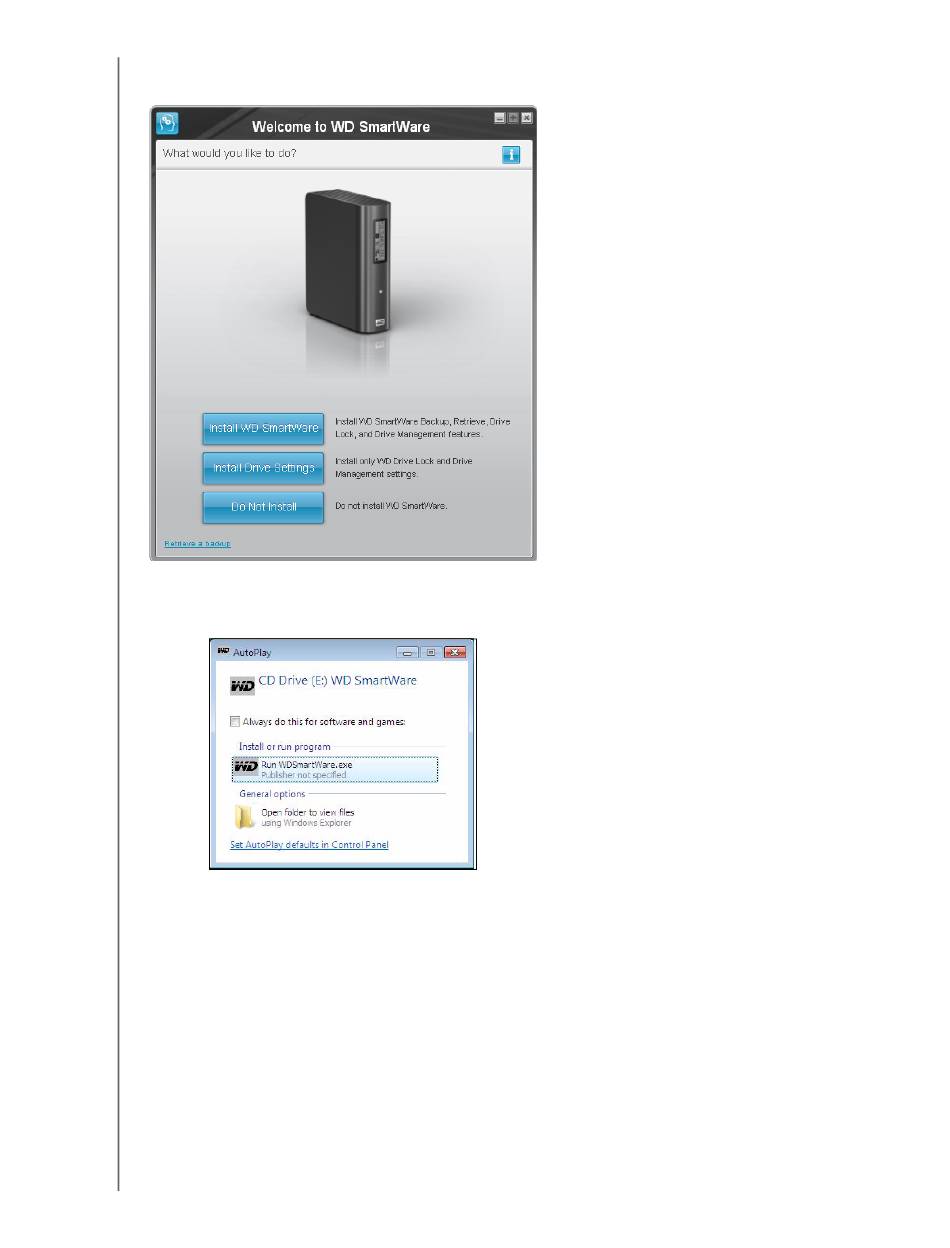Viewport: 950px width, 1248px height.
Task: Run WDSmartWare.exe from AutoPlay
Action: click(335, 769)
